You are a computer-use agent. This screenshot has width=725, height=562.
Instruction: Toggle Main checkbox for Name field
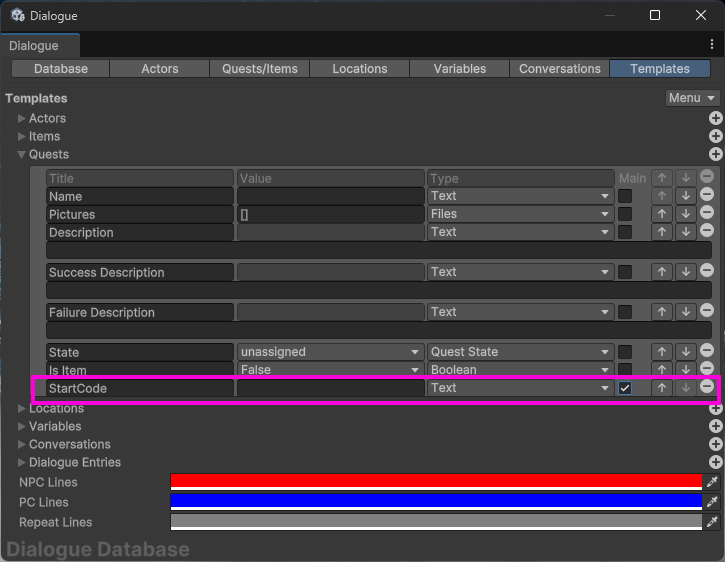click(625, 196)
